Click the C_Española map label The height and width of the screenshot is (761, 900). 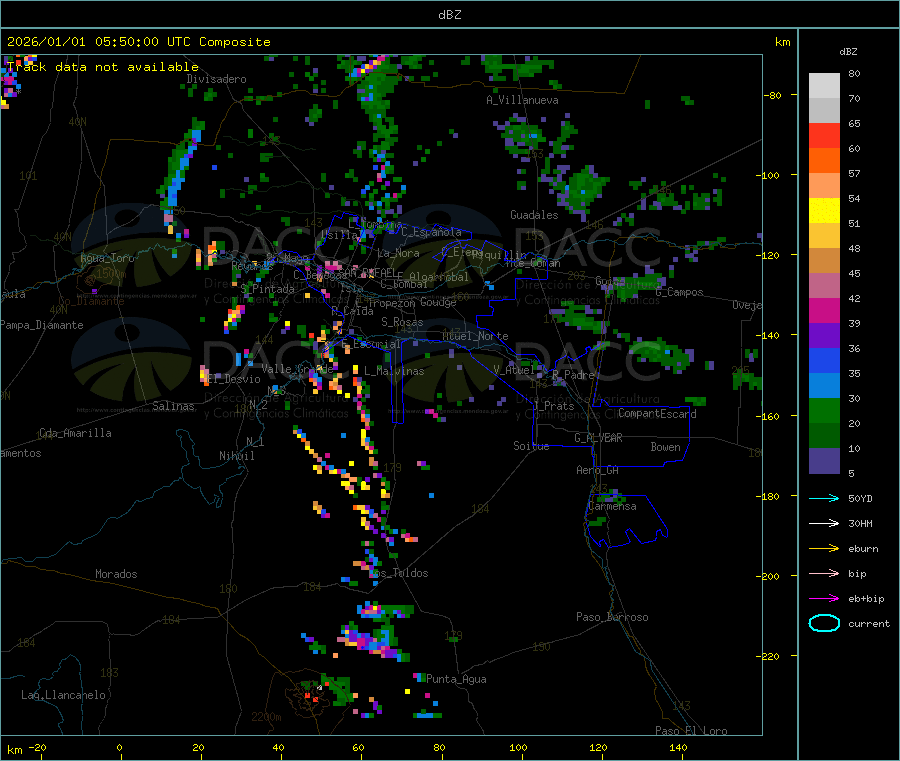click(431, 232)
